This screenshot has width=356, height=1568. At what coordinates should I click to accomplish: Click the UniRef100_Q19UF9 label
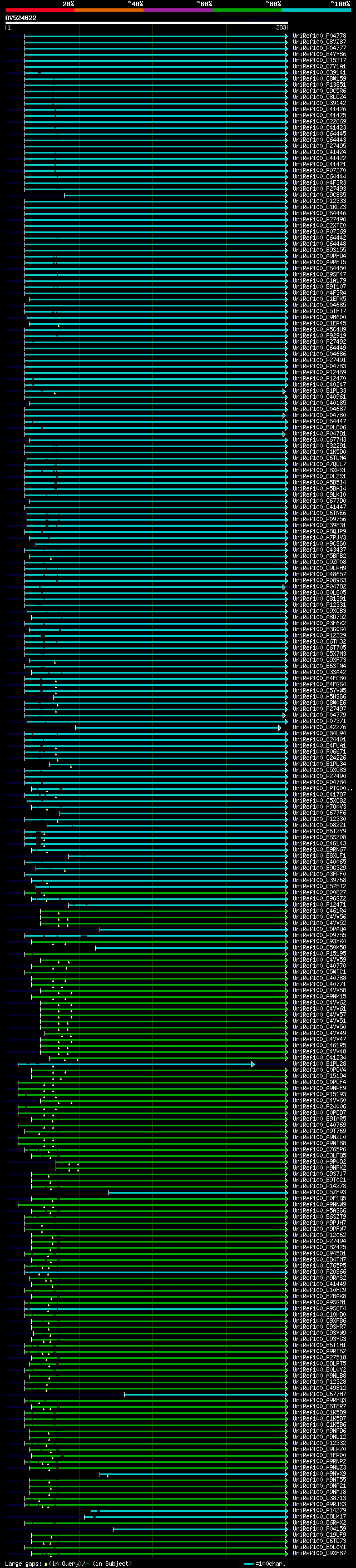click(319, 1535)
